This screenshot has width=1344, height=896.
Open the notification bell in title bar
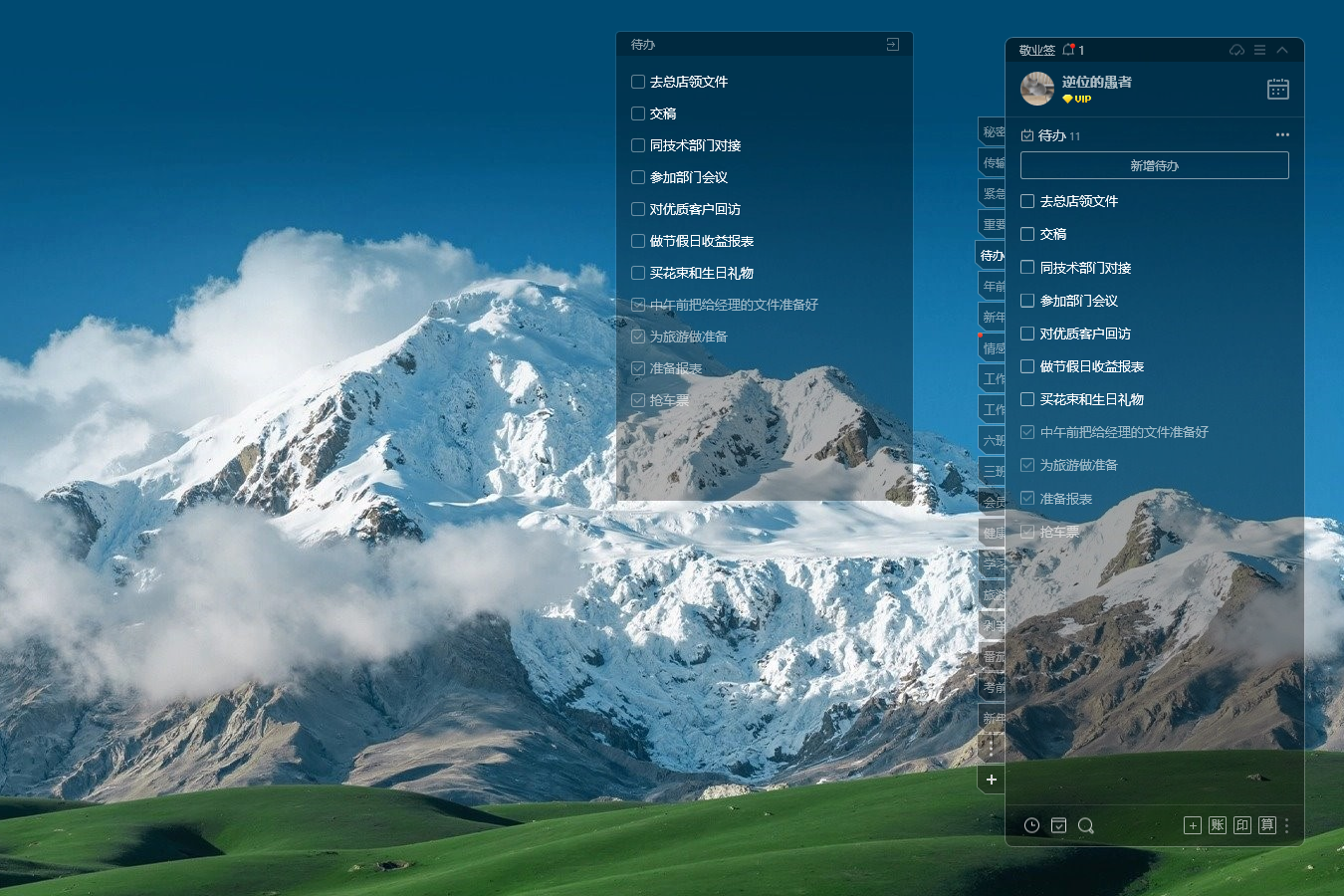[1068, 50]
